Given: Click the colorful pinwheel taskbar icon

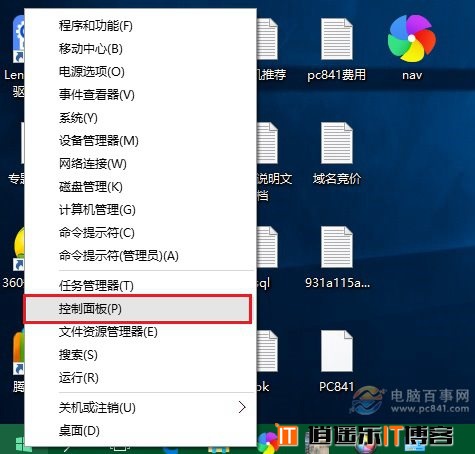Looking at the screenshot, I should (268, 443).
